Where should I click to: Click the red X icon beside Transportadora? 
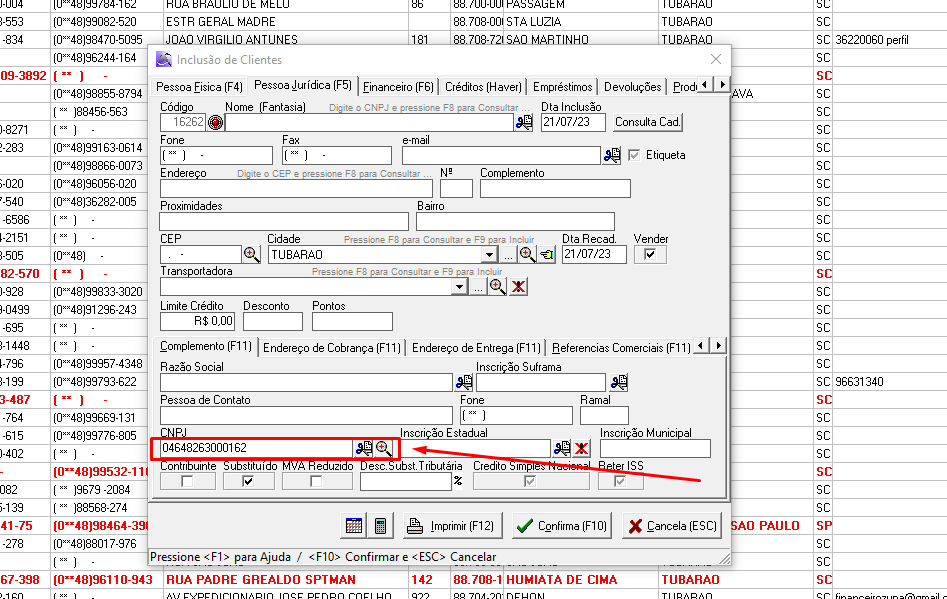click(x=518, y=287)
